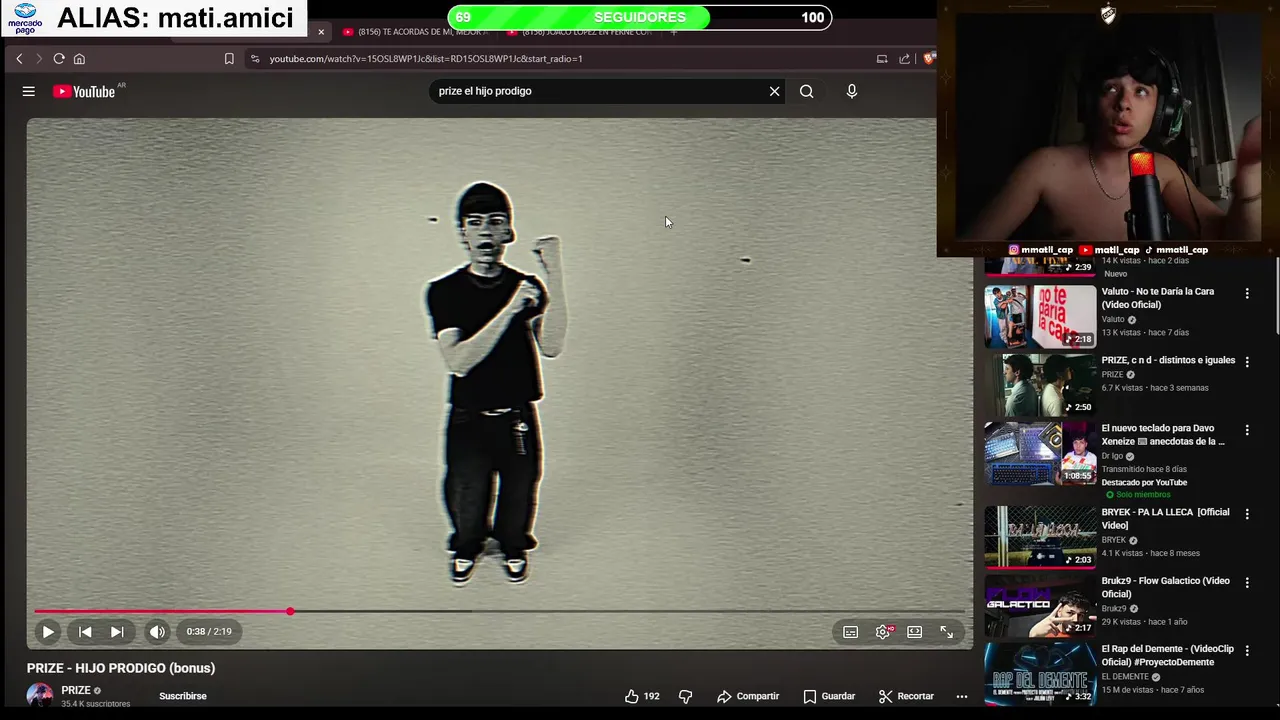1280x720 pixels.
Task: Open options for El Rap del Demente
Action: coord(1247,650)
